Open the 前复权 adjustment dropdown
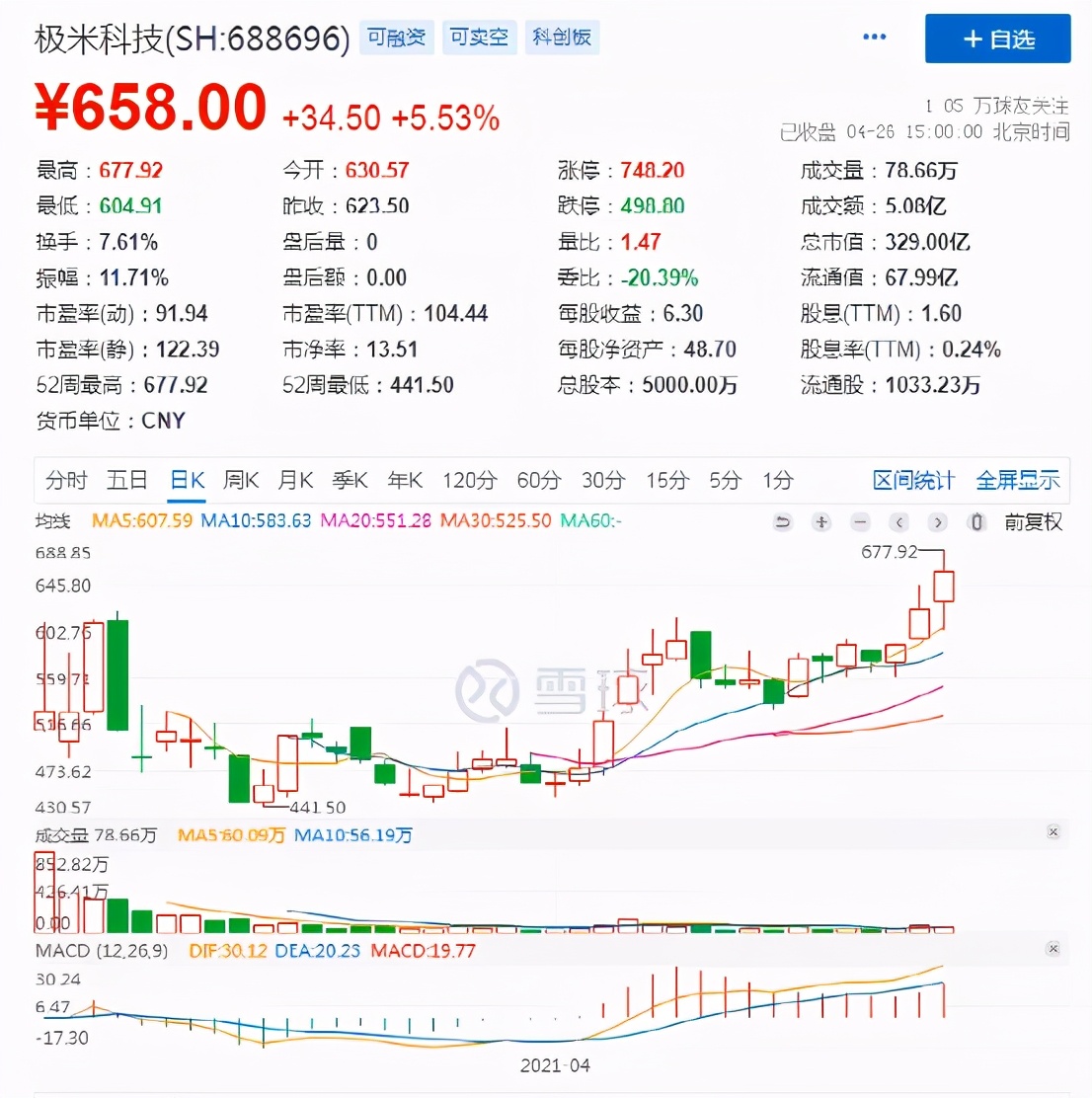Image resolution: width=1092 pixels, height=1098 pixels. click(x=1033, y=522)
